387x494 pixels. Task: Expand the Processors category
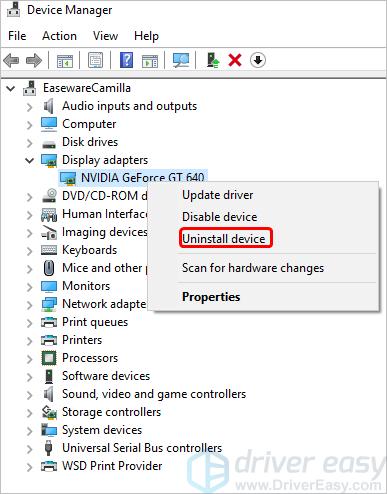(x=30, y=359)
